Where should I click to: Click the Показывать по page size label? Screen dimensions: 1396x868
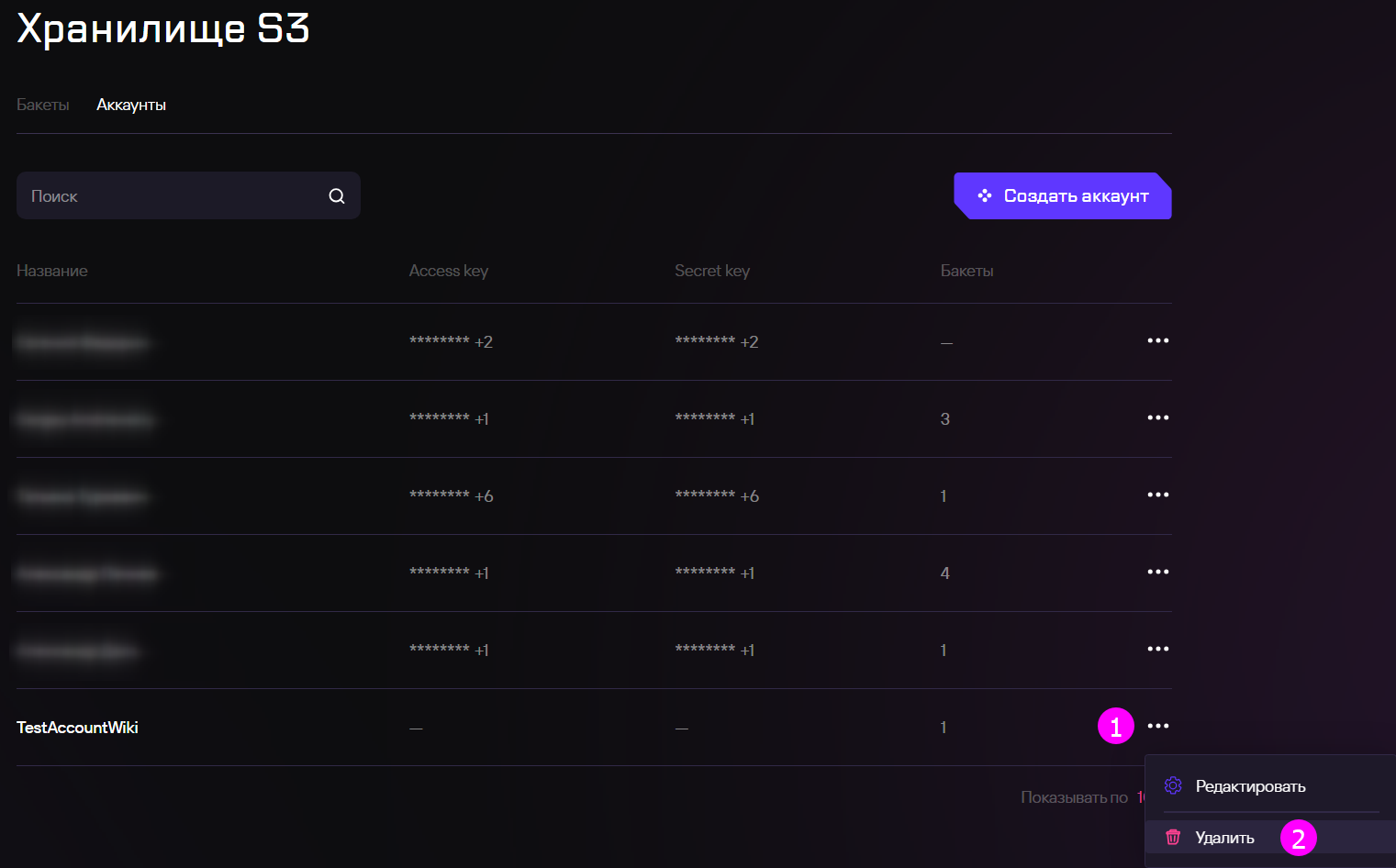click(1074, 797)
